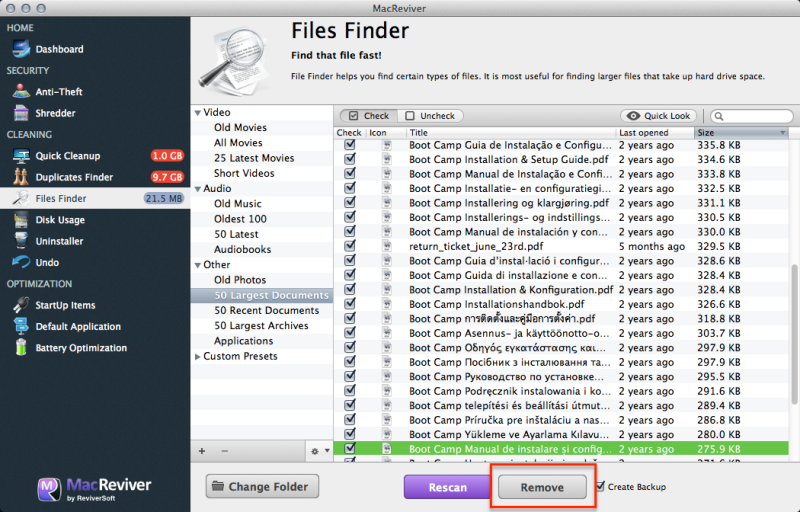
Task: Collapse the Audio category
Action: pos(197,189)
